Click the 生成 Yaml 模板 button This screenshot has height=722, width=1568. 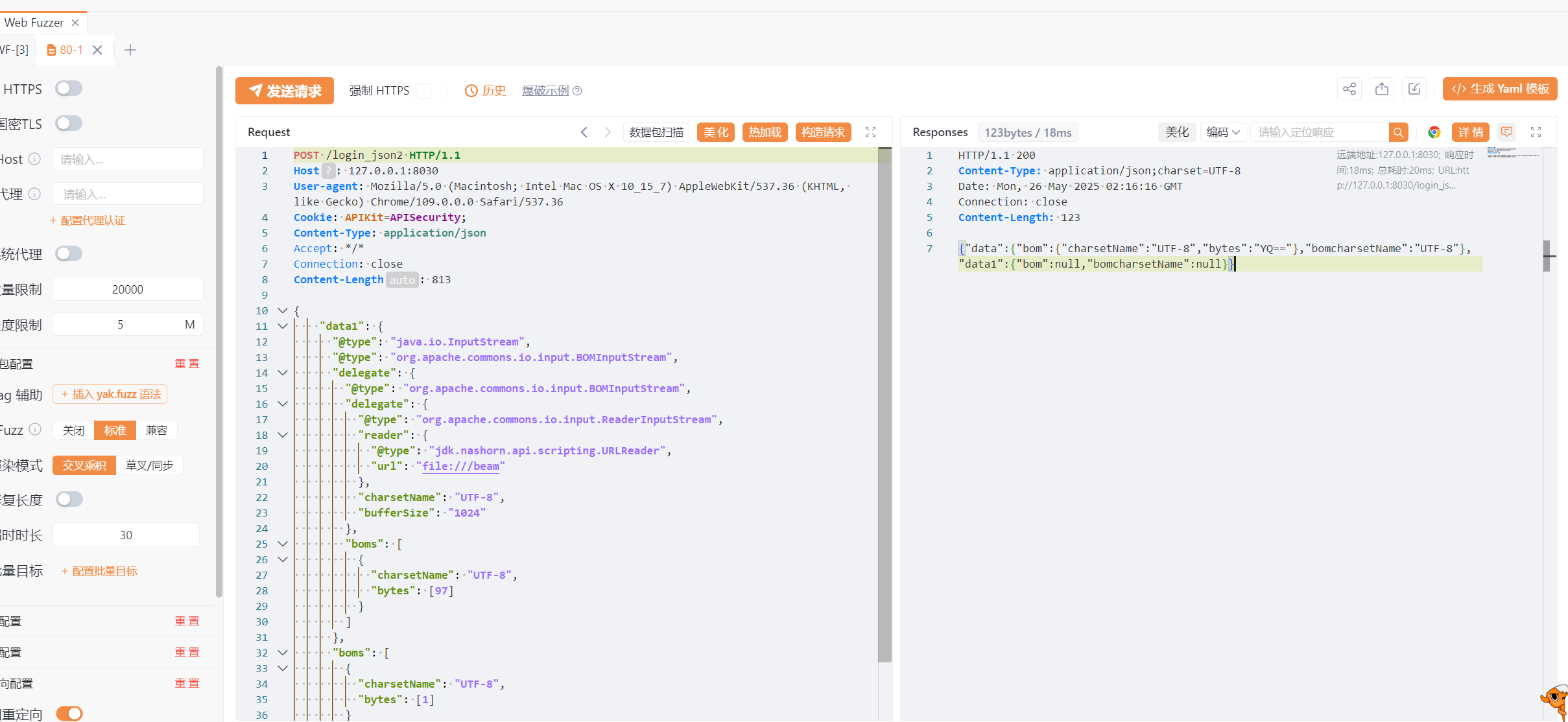click(x=1500, y=89)
